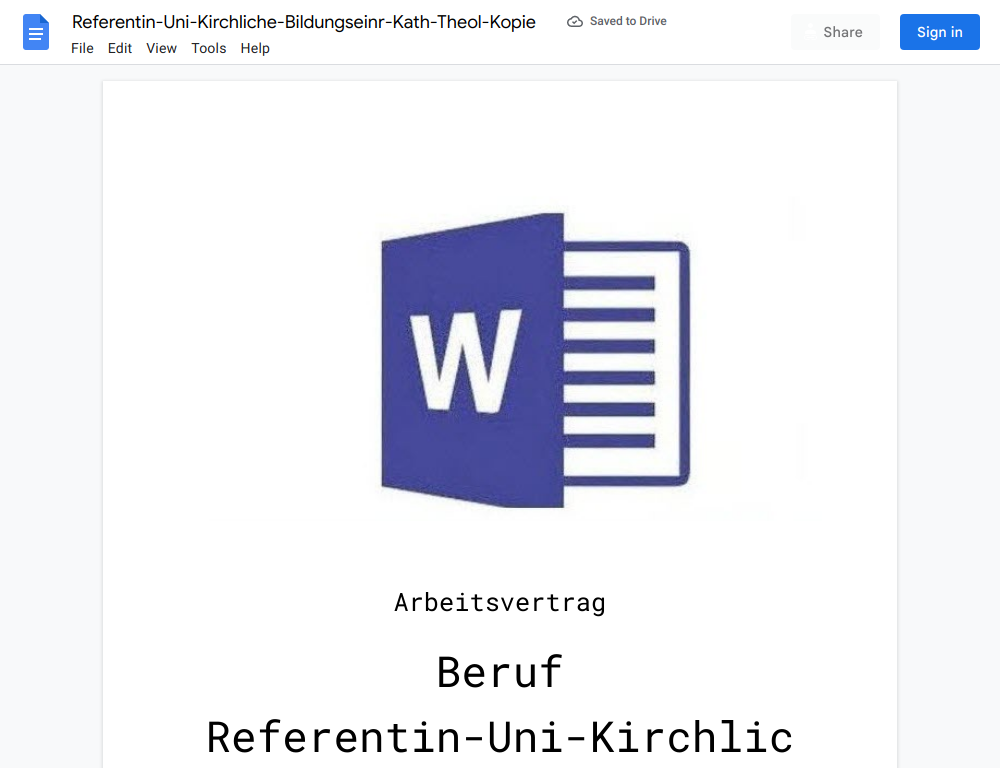
Task: Click the cloud Saved to Drive icon
Action: click(x=575, y=22)
